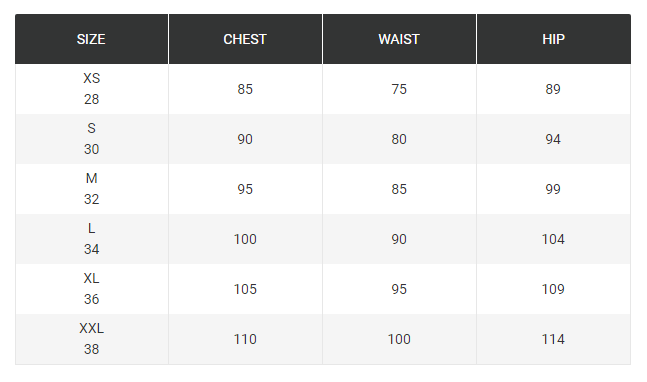Click waist value 80 in S row
Image resolution: width=647 pixels, height=382 pixels.
399,139
